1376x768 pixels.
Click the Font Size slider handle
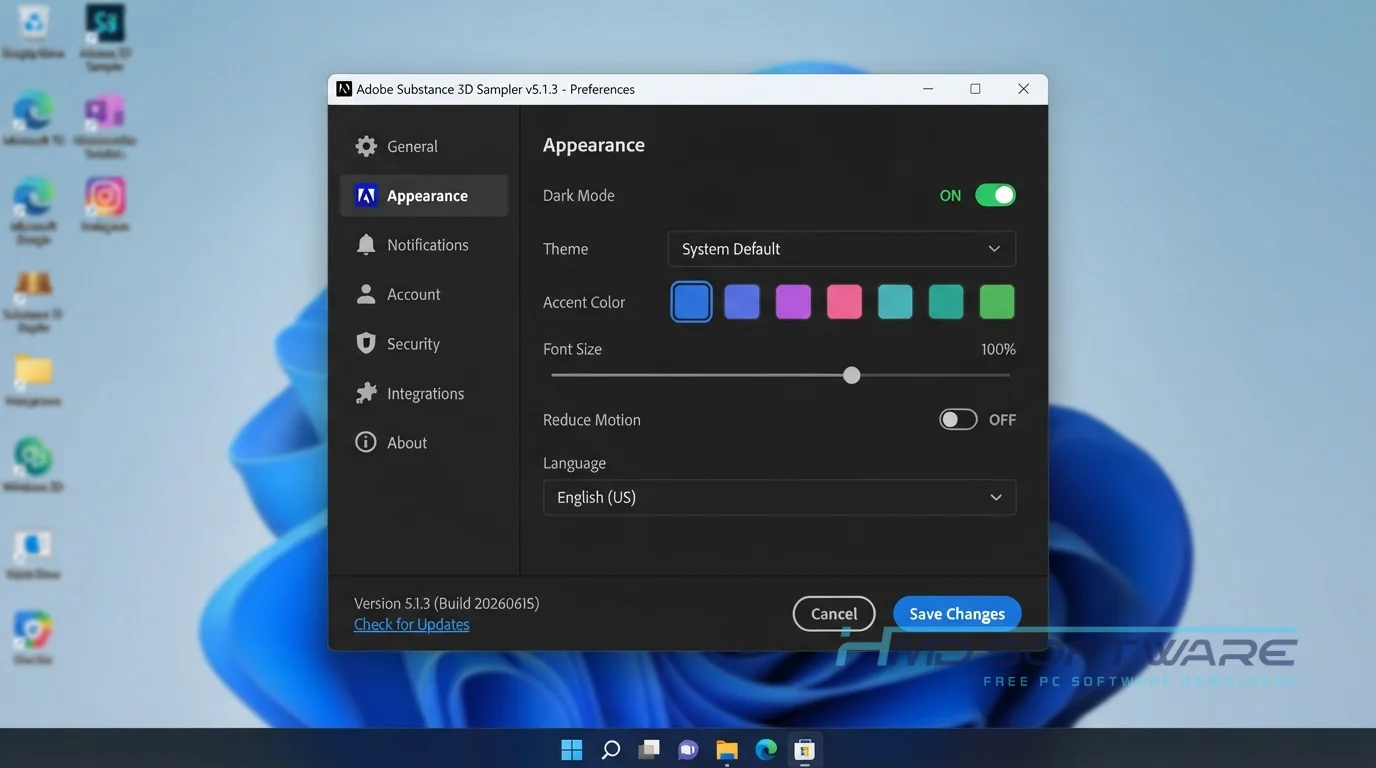click(x=851, y=375)
